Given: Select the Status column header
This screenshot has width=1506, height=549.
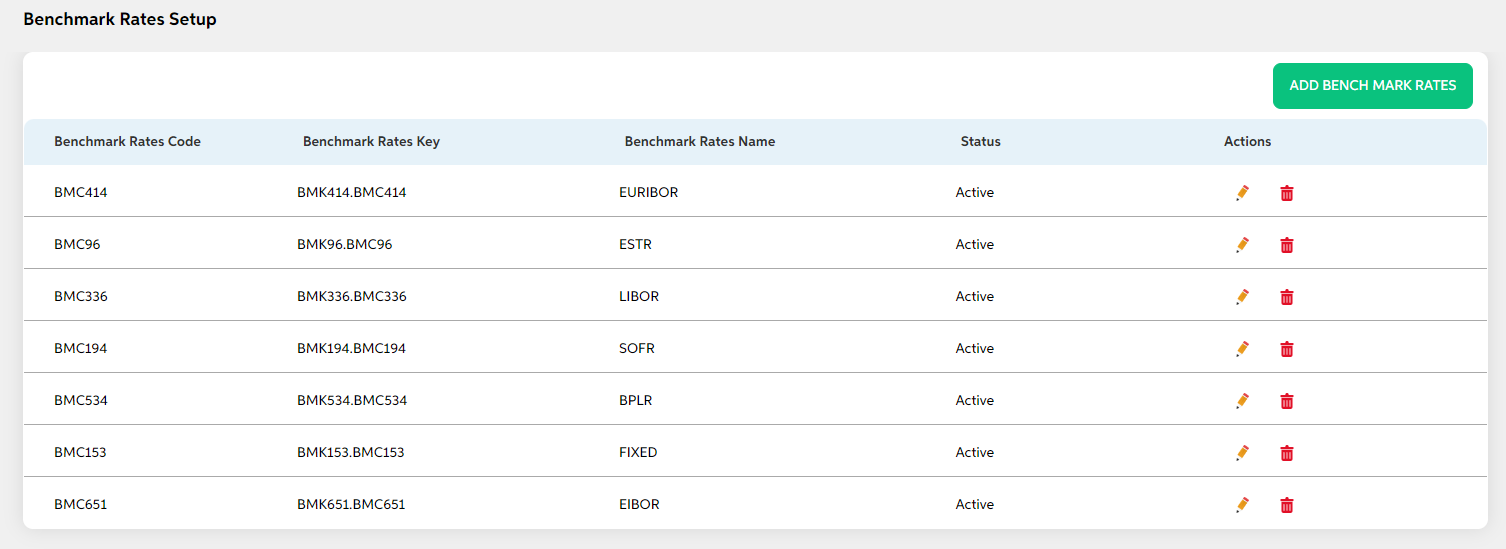Looking at the screenshot, I should coord(981,142).
